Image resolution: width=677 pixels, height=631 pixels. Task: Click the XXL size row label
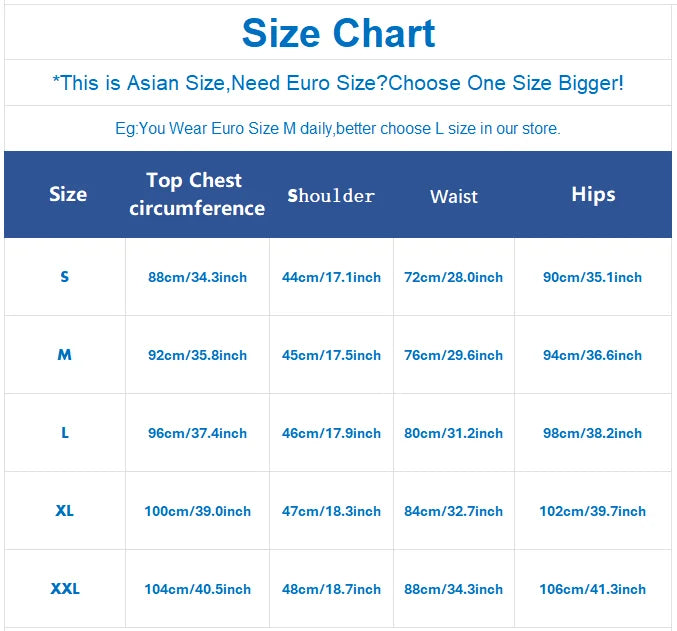(65, 588)
